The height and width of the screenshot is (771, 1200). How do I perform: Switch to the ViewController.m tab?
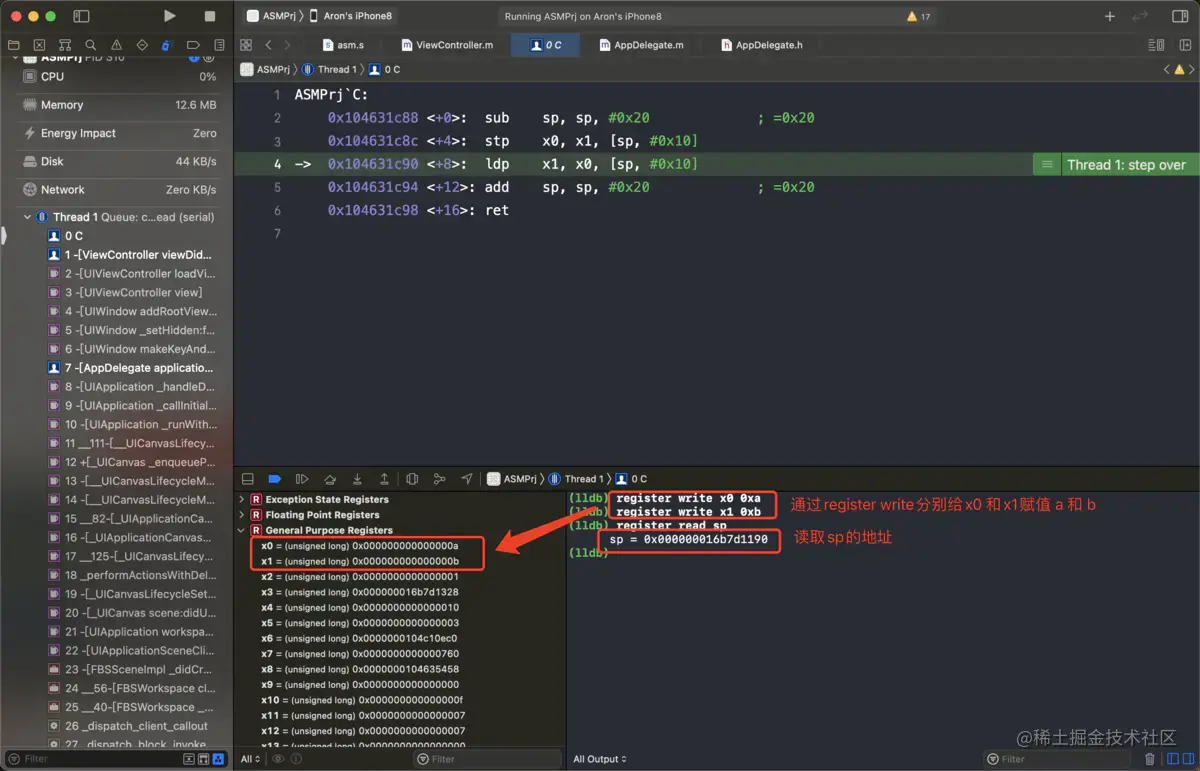coord(447,45)
